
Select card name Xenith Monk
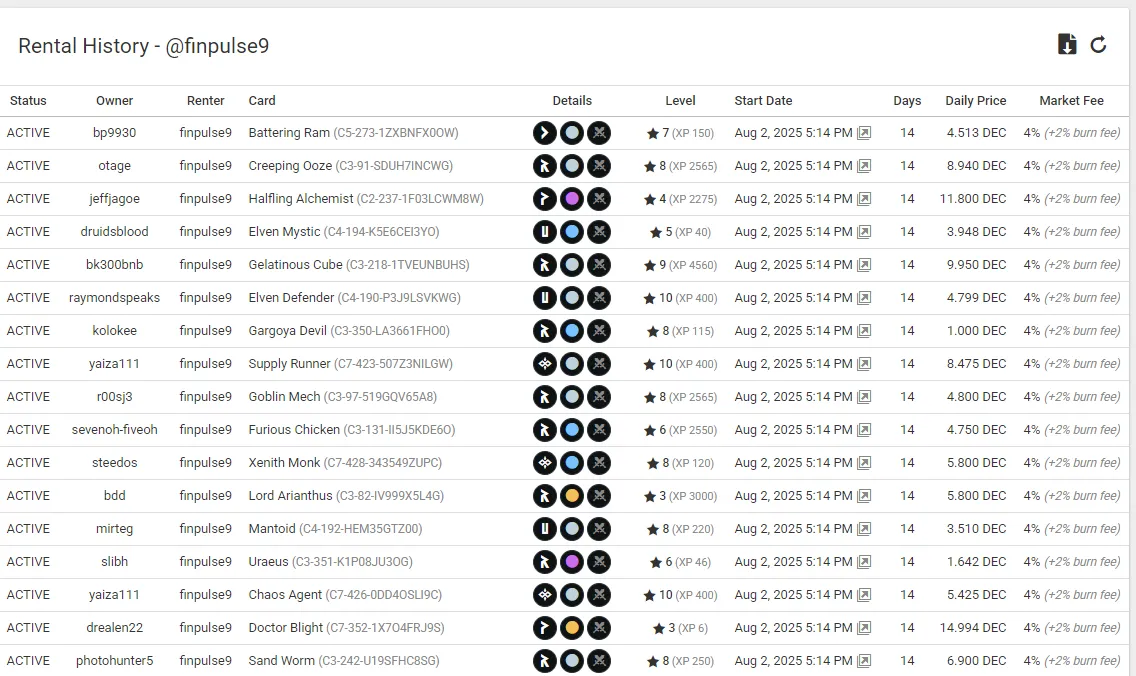[x=284, y=462]
